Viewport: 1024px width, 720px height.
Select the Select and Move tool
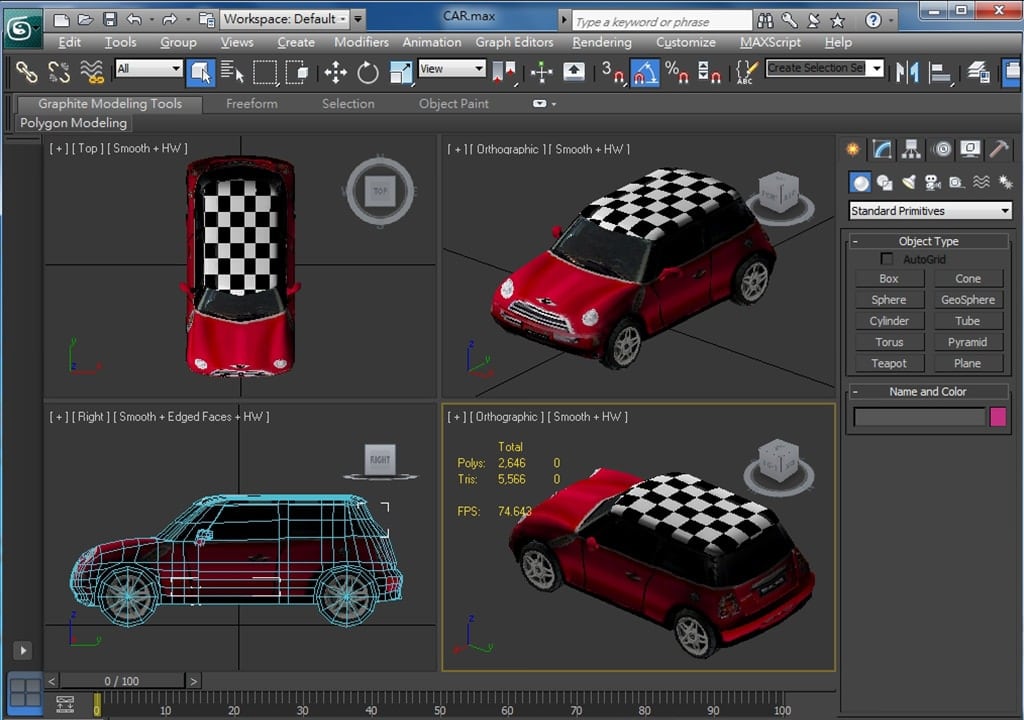pyautogui.click(x=335, y=71)
